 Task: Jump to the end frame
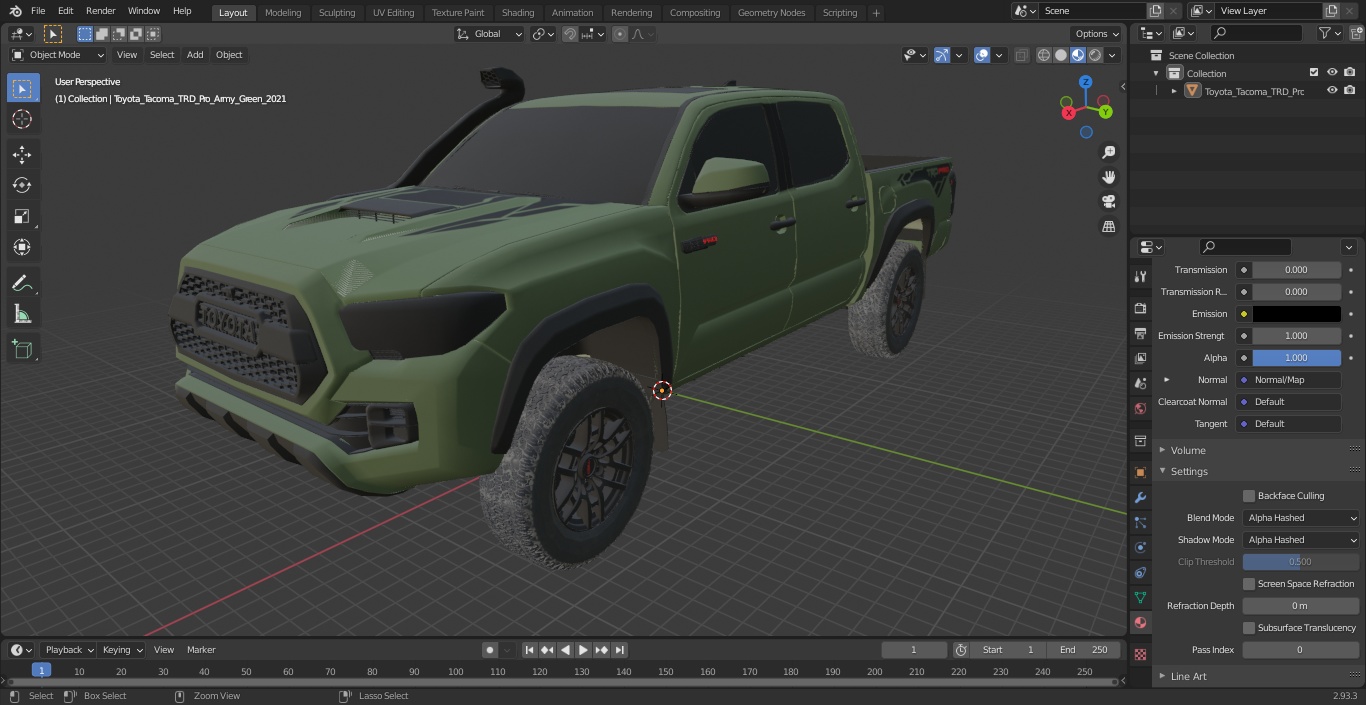tap(619, 650)
